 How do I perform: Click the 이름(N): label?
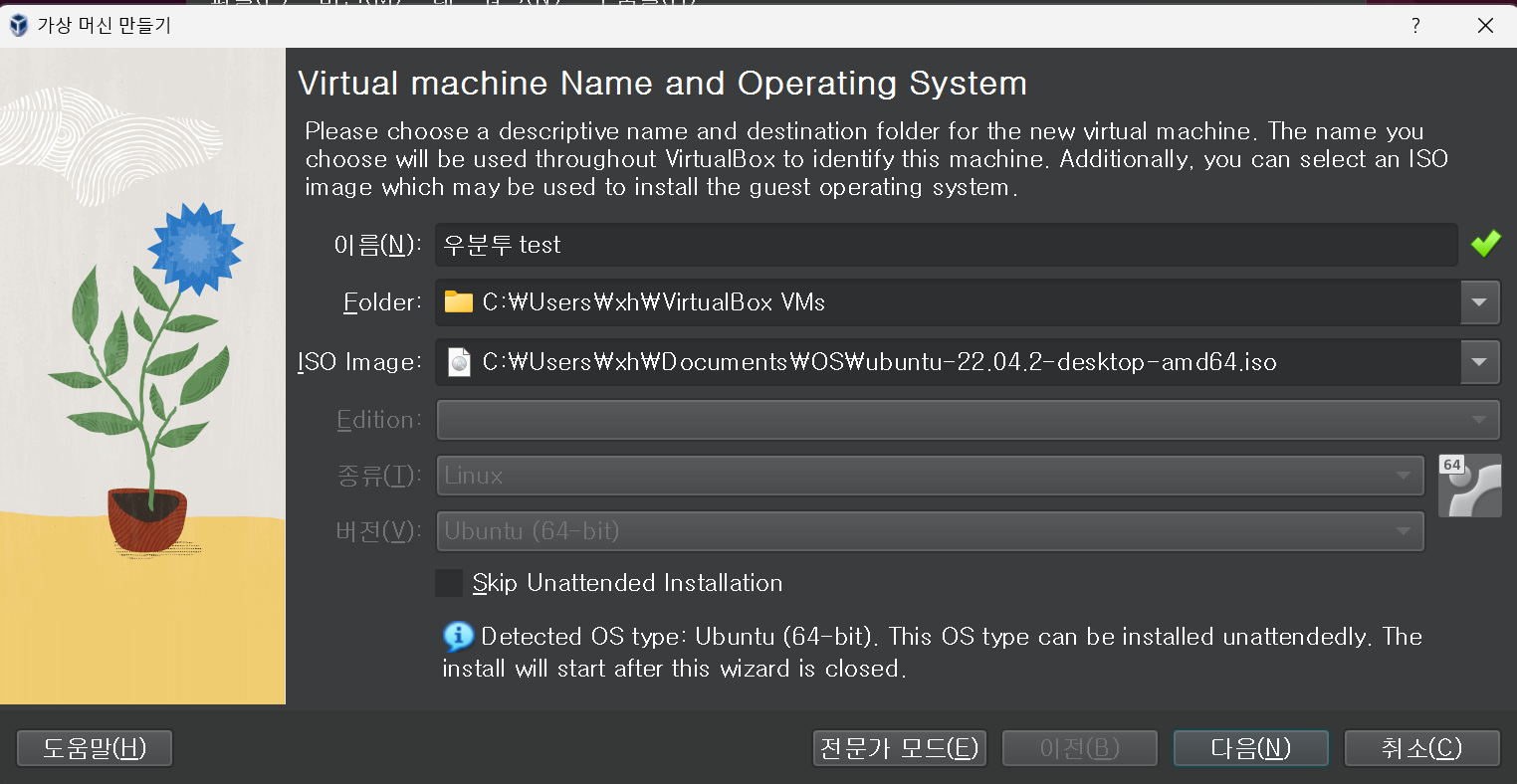click(377, 245)
